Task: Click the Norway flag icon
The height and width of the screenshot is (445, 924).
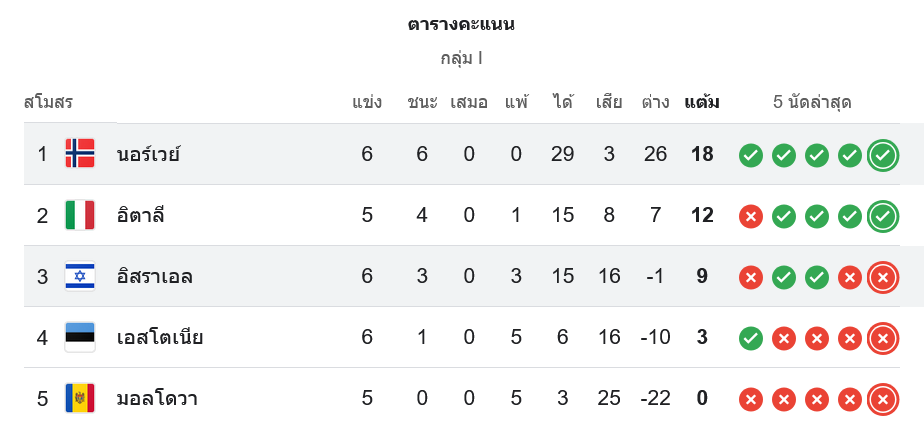Action: pyautogui.click(x=80, y=154)
